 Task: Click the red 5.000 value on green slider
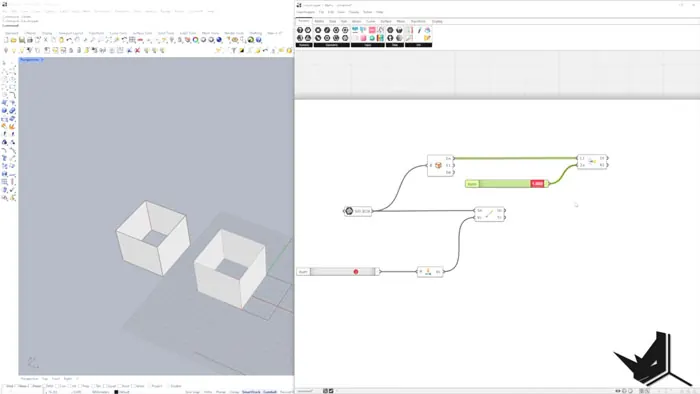coord(538,183)
